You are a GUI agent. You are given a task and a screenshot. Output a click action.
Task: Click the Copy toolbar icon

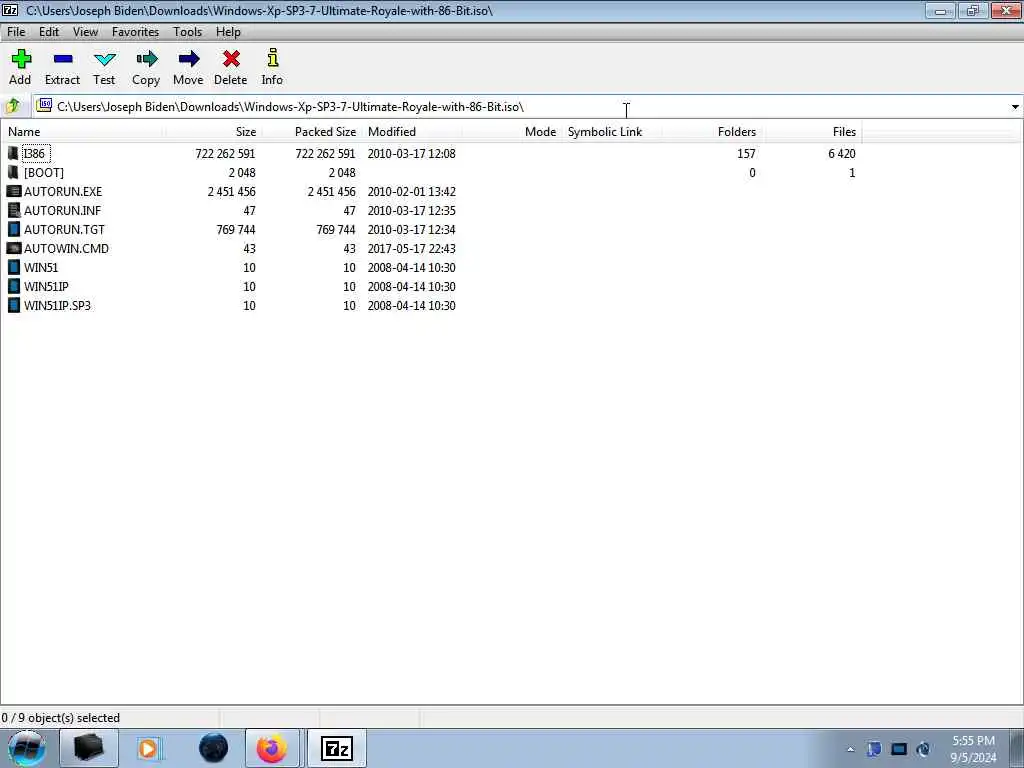146,59
